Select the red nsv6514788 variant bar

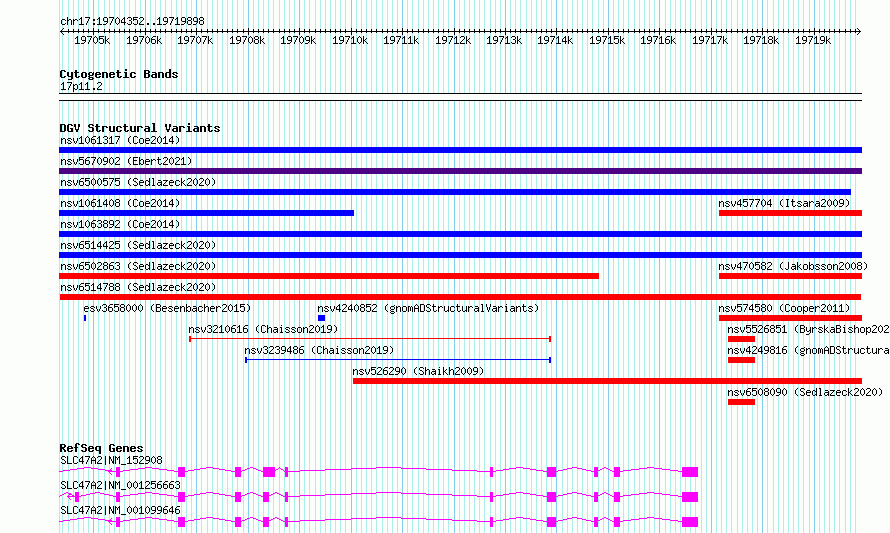point(460,297)
